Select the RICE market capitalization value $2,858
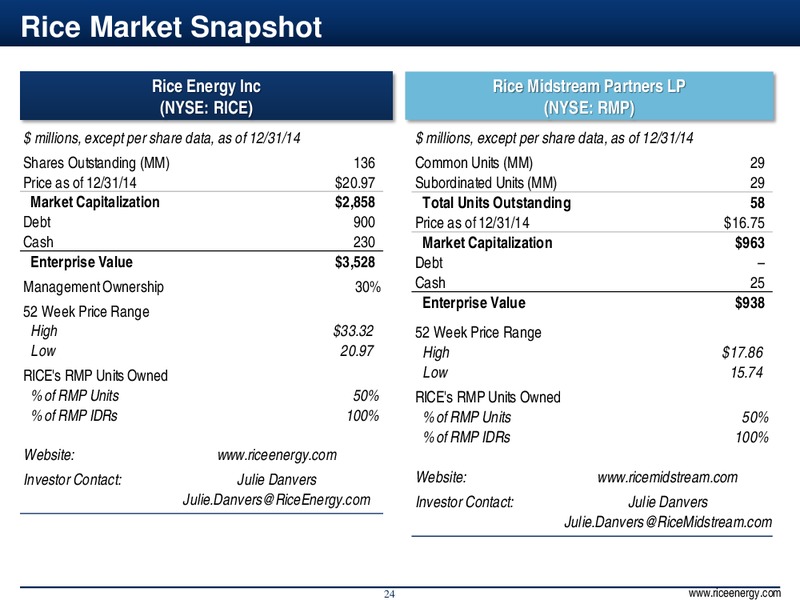 [x=355, y=202]
